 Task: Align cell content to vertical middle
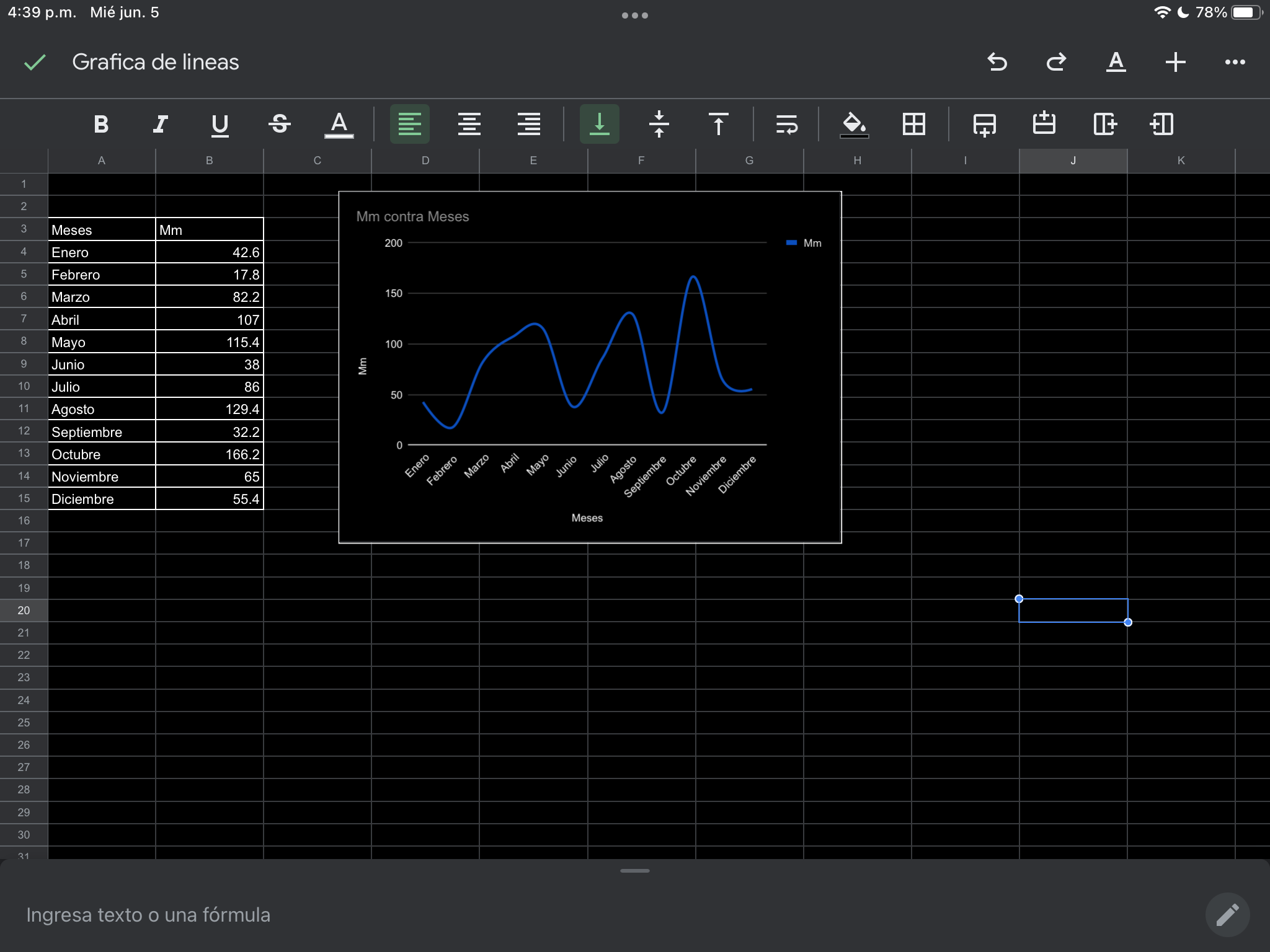(659, 124)
